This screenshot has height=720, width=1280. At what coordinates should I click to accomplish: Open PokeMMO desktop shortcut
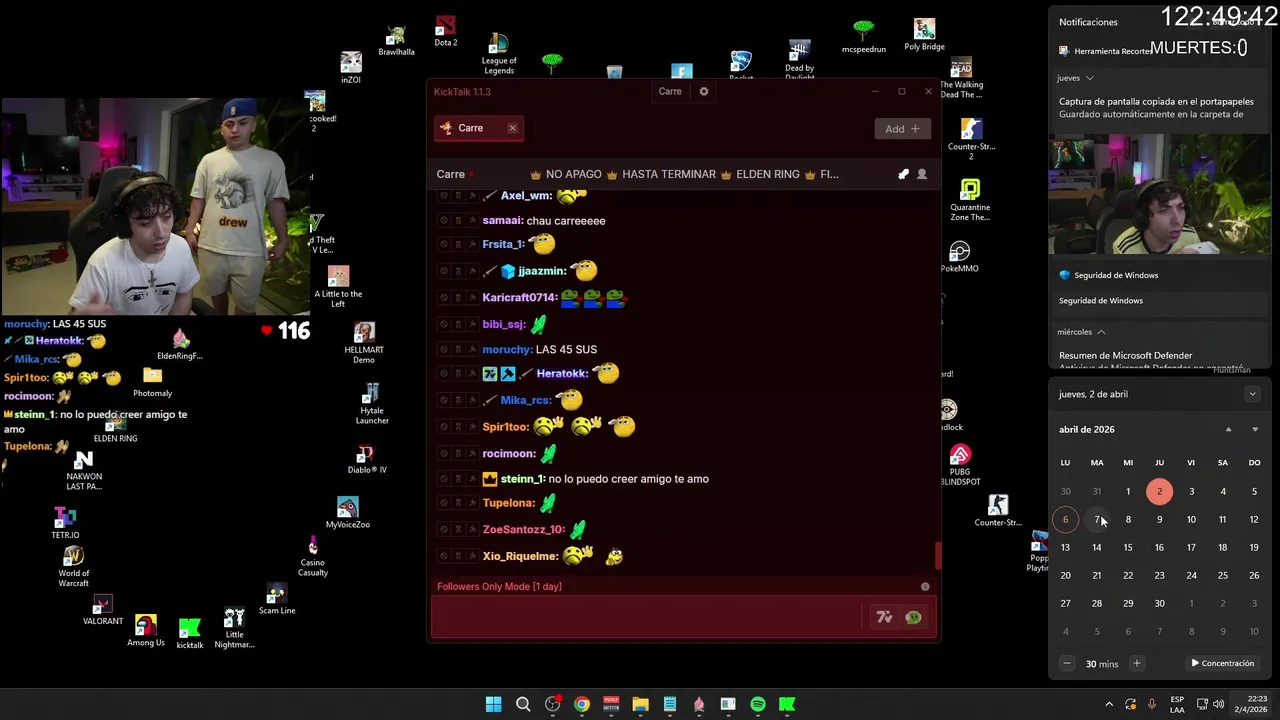(959, 256)
